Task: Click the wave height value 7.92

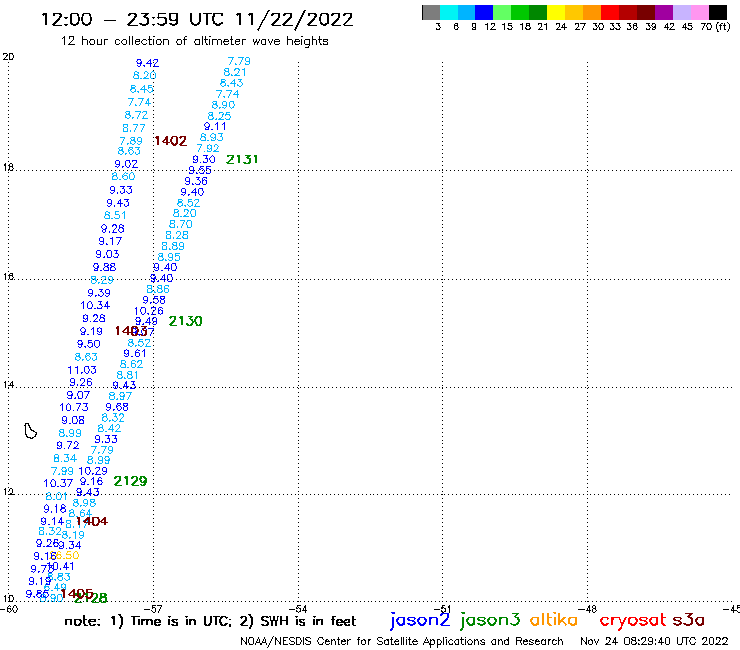Action: (208, 148)
